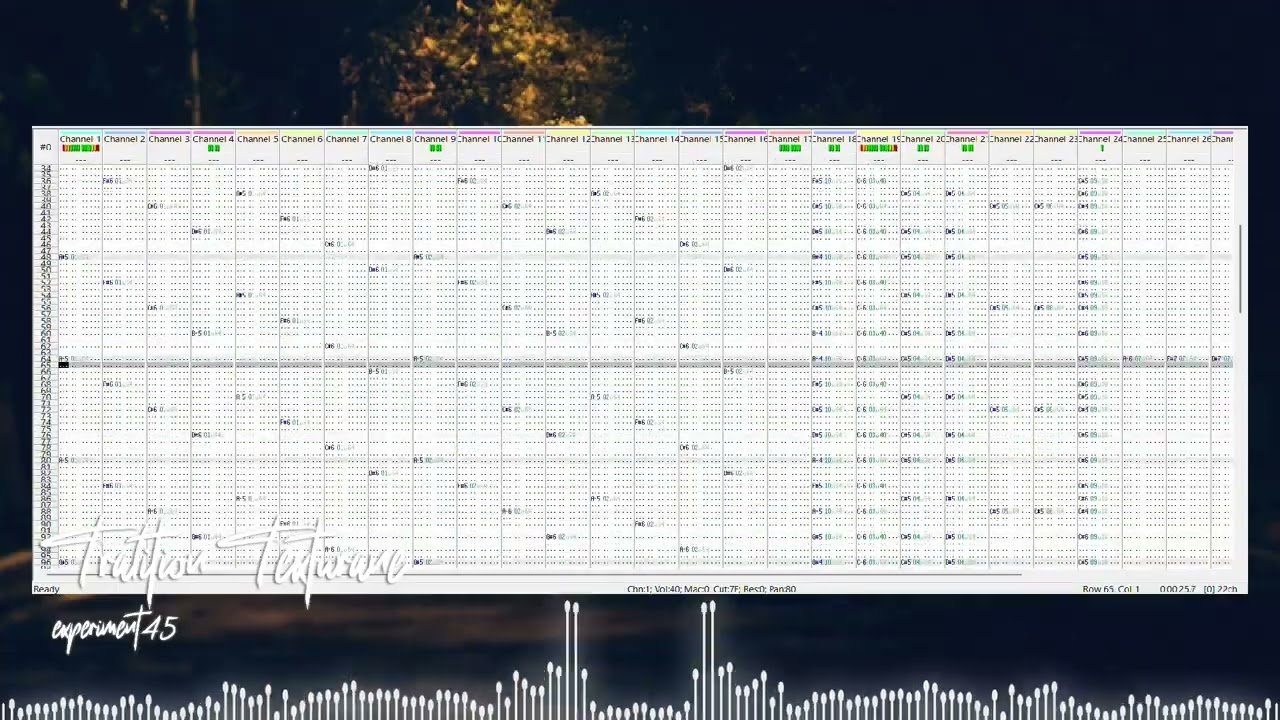Click the Channel 16 column header

745,139
